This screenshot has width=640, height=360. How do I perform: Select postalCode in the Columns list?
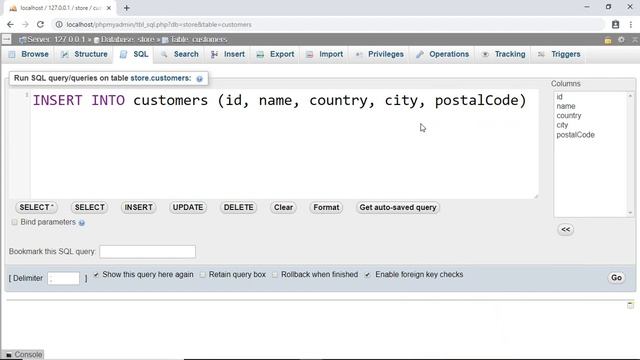(575, 135)
